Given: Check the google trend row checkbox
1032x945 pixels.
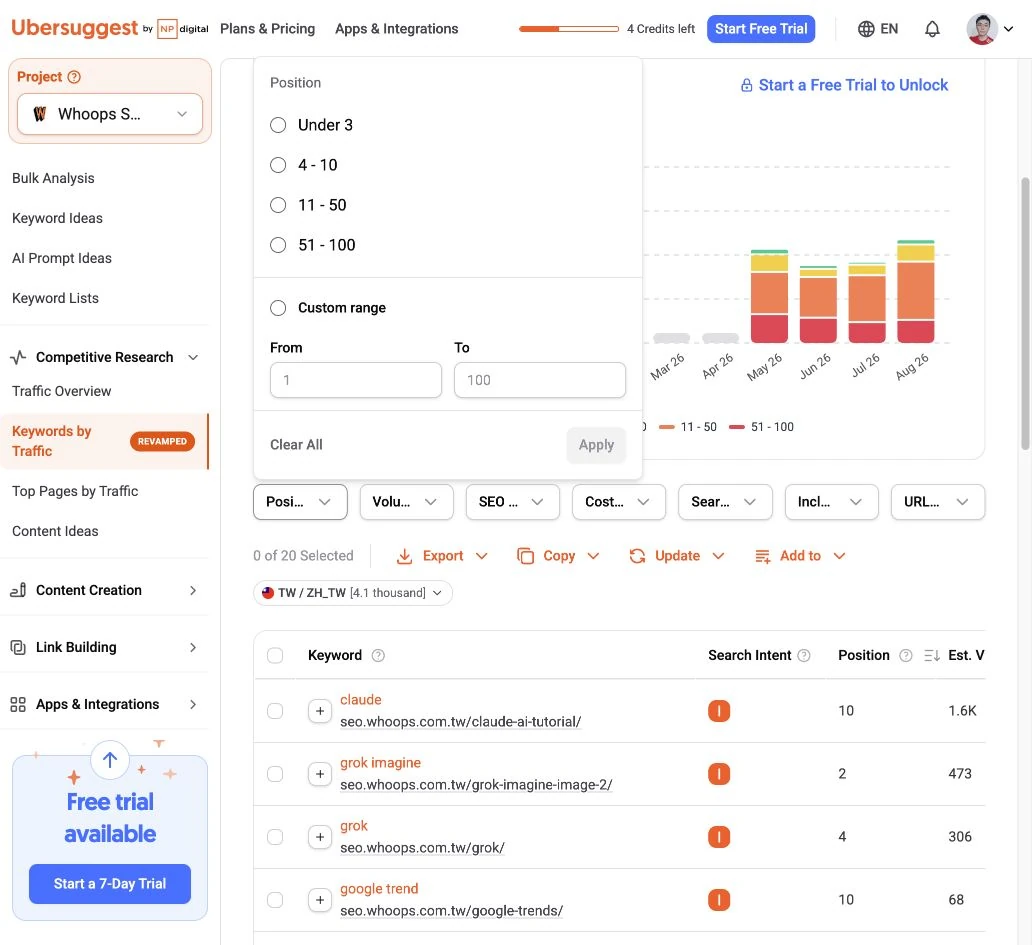Looking at the screenshot, I should point(275,900).
